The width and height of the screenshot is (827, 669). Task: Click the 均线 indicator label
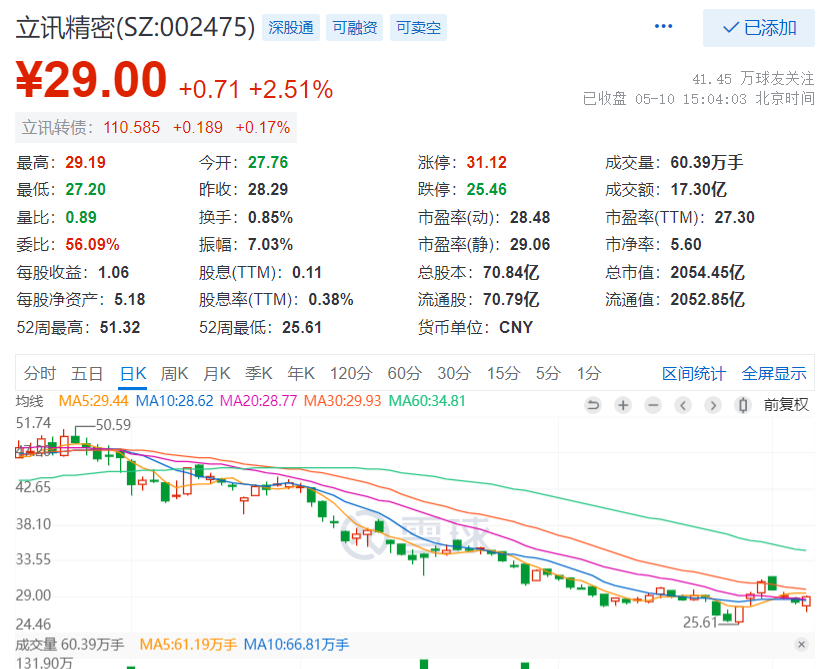coord(30,402)
